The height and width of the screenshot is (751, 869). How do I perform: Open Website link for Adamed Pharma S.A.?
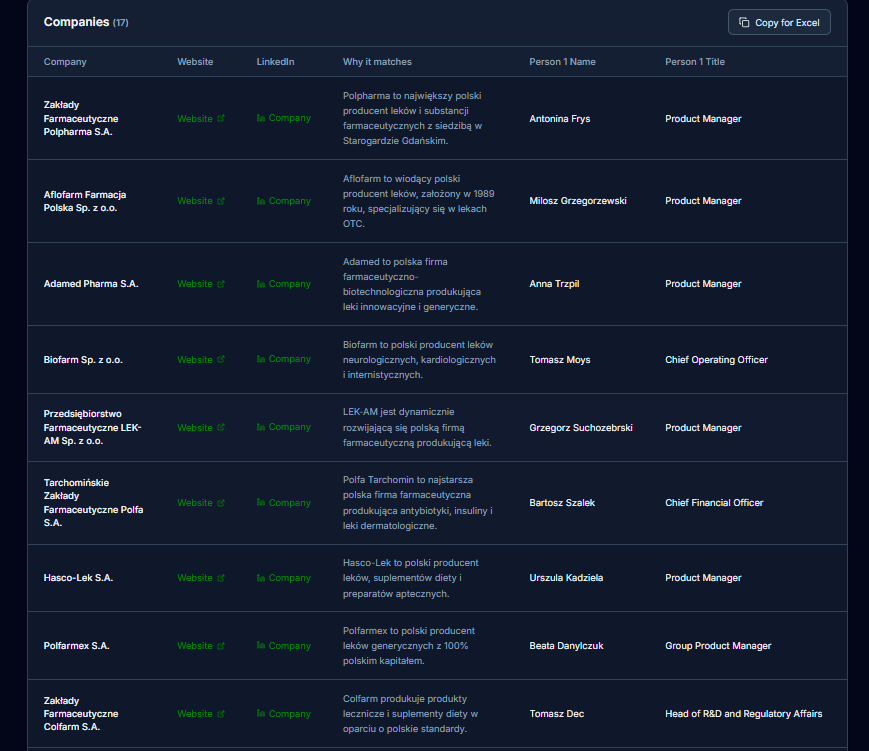[201, 284]
